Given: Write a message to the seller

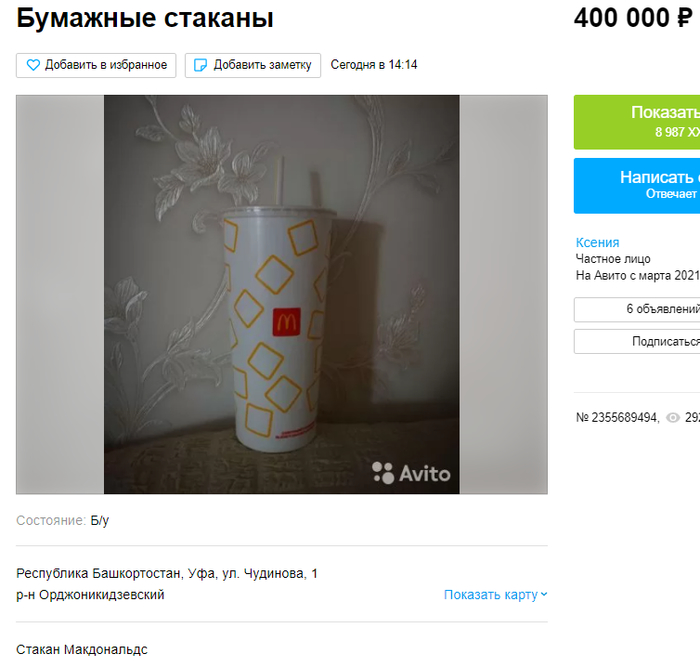Looking at the screenshot, I should pyautogui.click(x=637, y=185).
